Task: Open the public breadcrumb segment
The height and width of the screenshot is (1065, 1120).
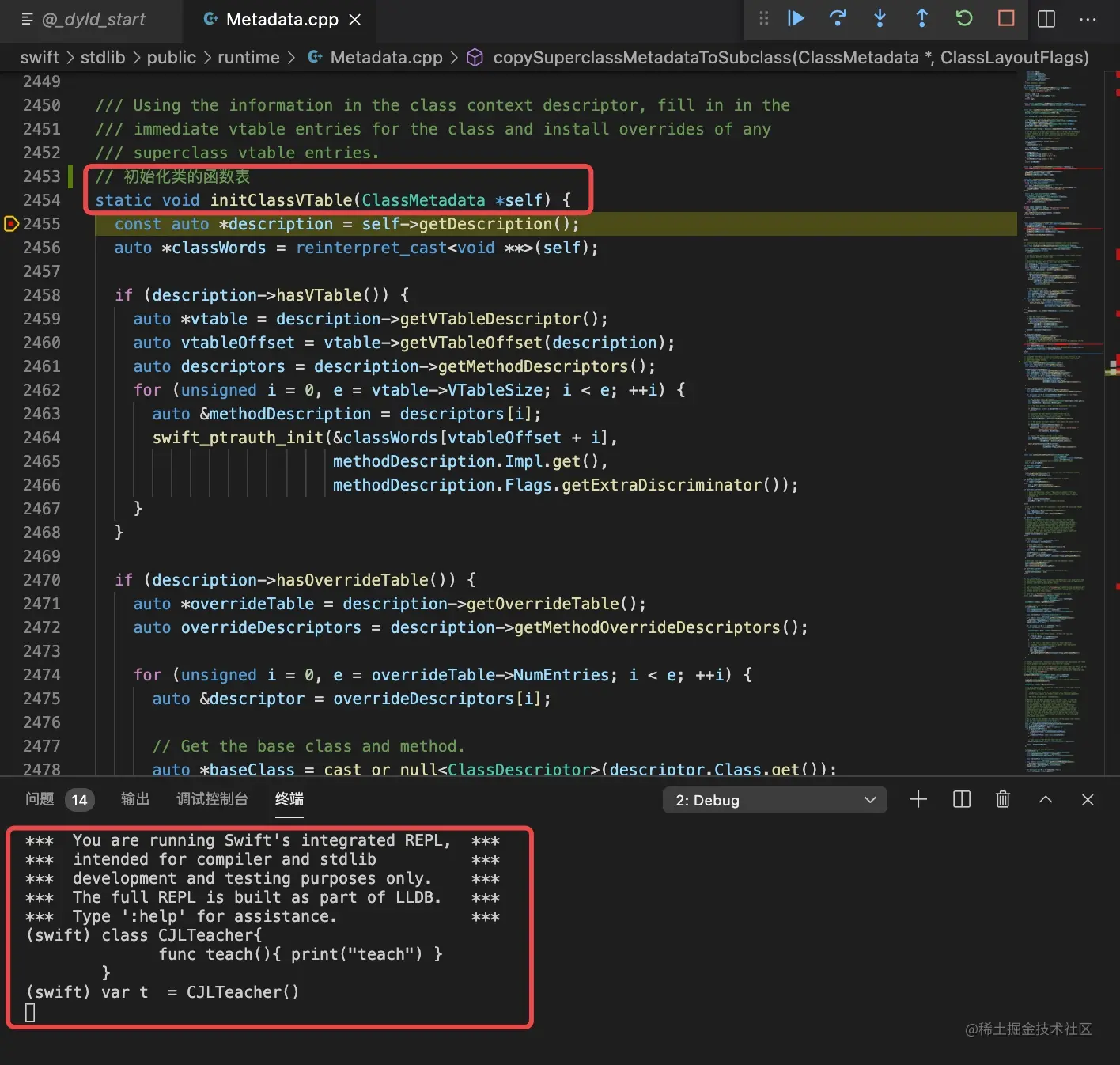Action: click(x=172, y=57)
